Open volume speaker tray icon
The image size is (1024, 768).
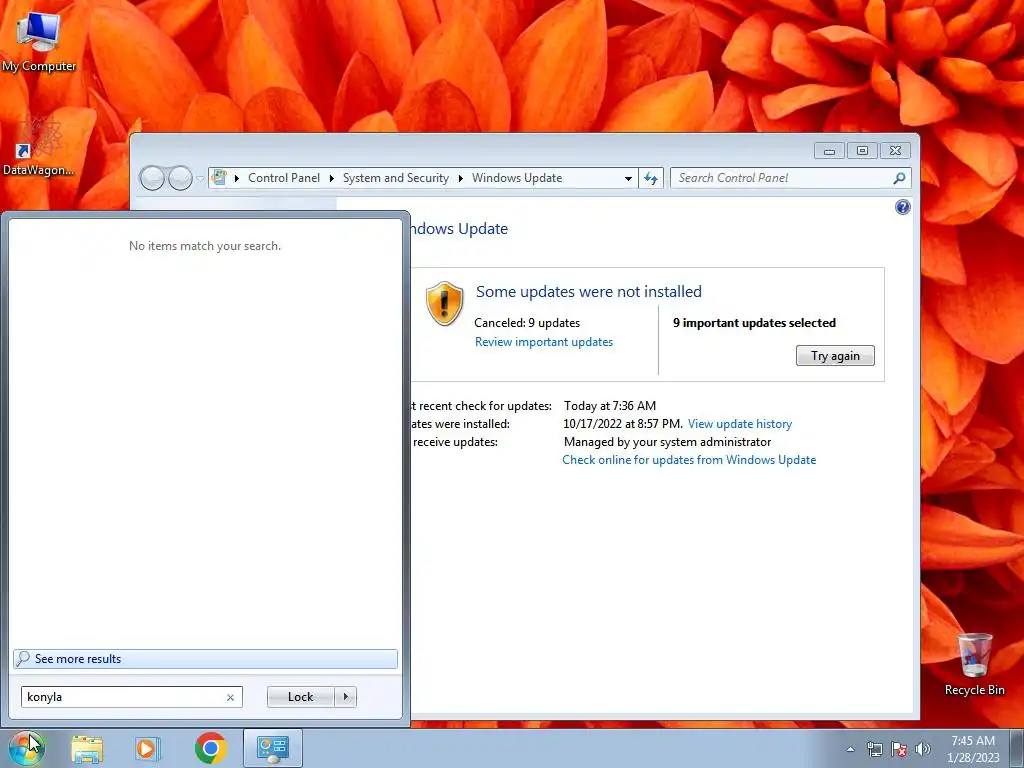click(923, 749)
